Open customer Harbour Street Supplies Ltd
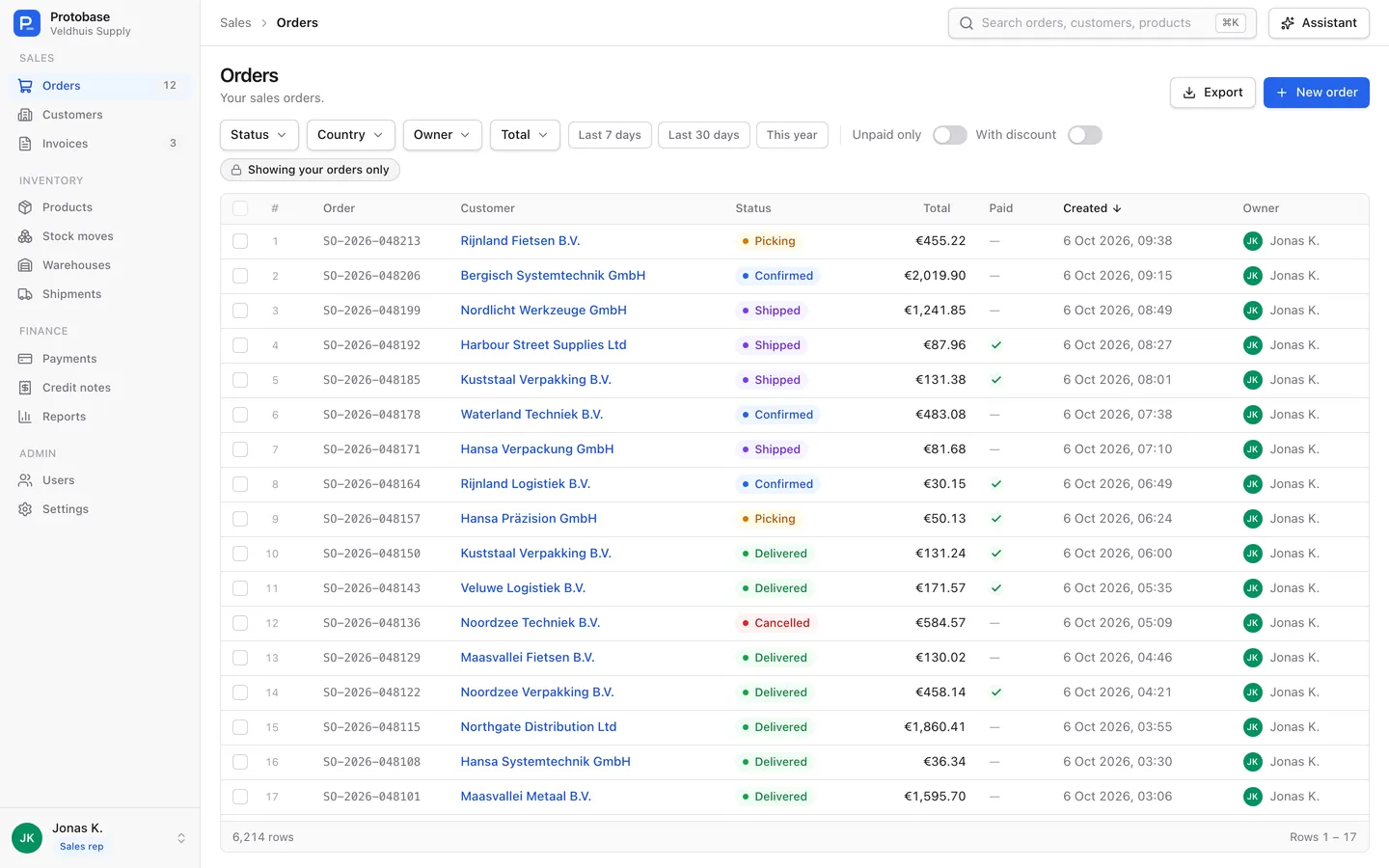 coord(543,345)
